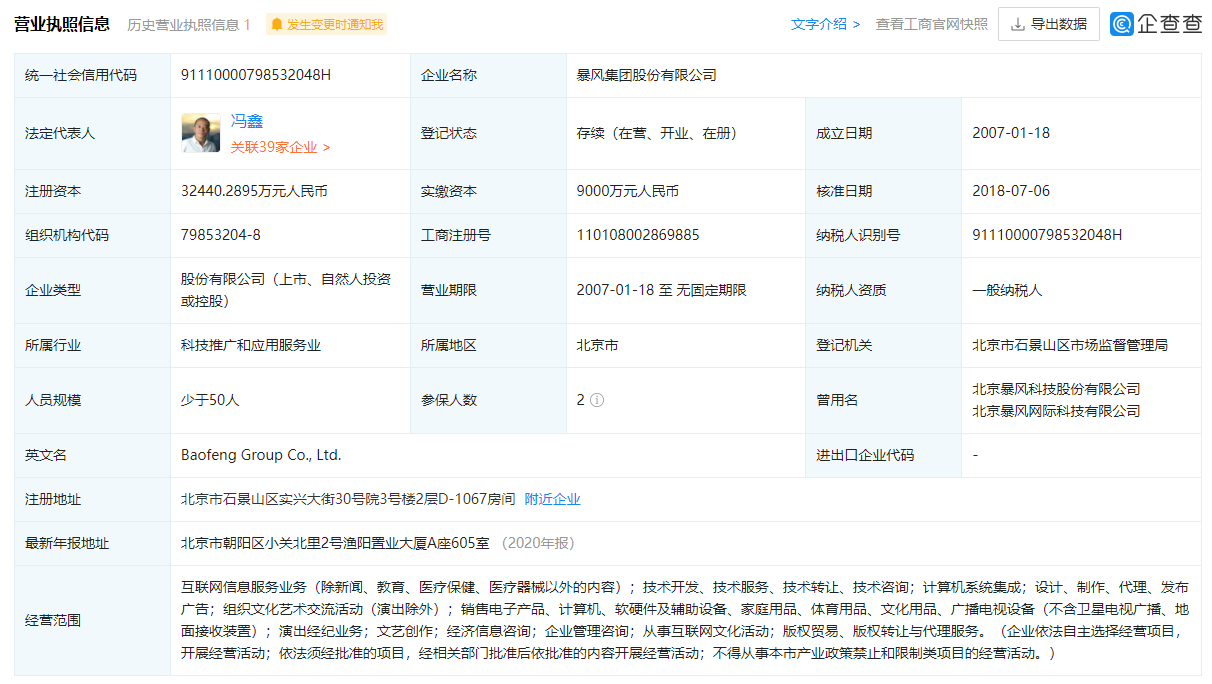Image resolution: width=1212 pixels, height=684 pixels.
Task: Open the 附近企业 nearby companies link
Action: click(x=552, y=499)
